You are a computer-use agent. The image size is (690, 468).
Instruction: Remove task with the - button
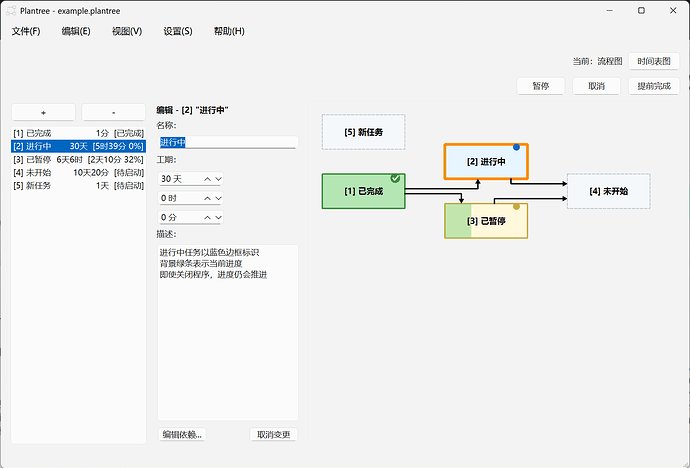114,113
